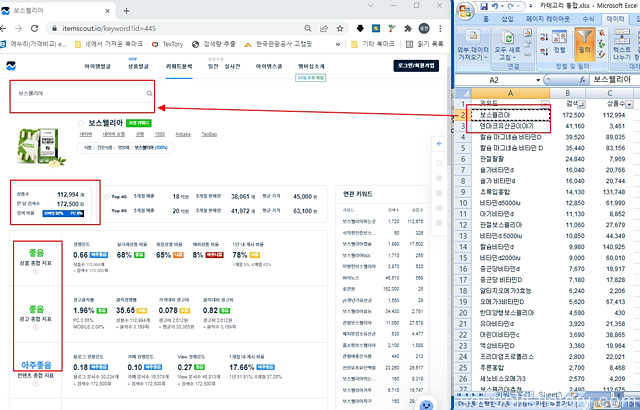
Task: Share this page from the address bar
Action: pos(324,29)
